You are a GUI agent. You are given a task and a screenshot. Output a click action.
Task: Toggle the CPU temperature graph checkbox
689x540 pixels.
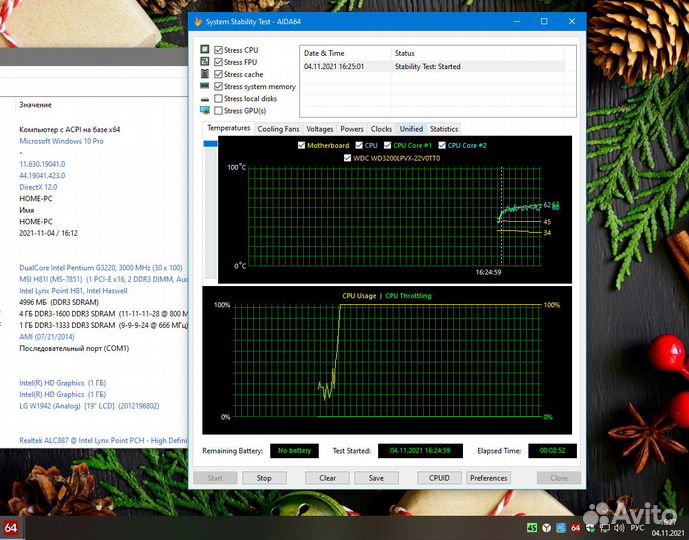359,145
